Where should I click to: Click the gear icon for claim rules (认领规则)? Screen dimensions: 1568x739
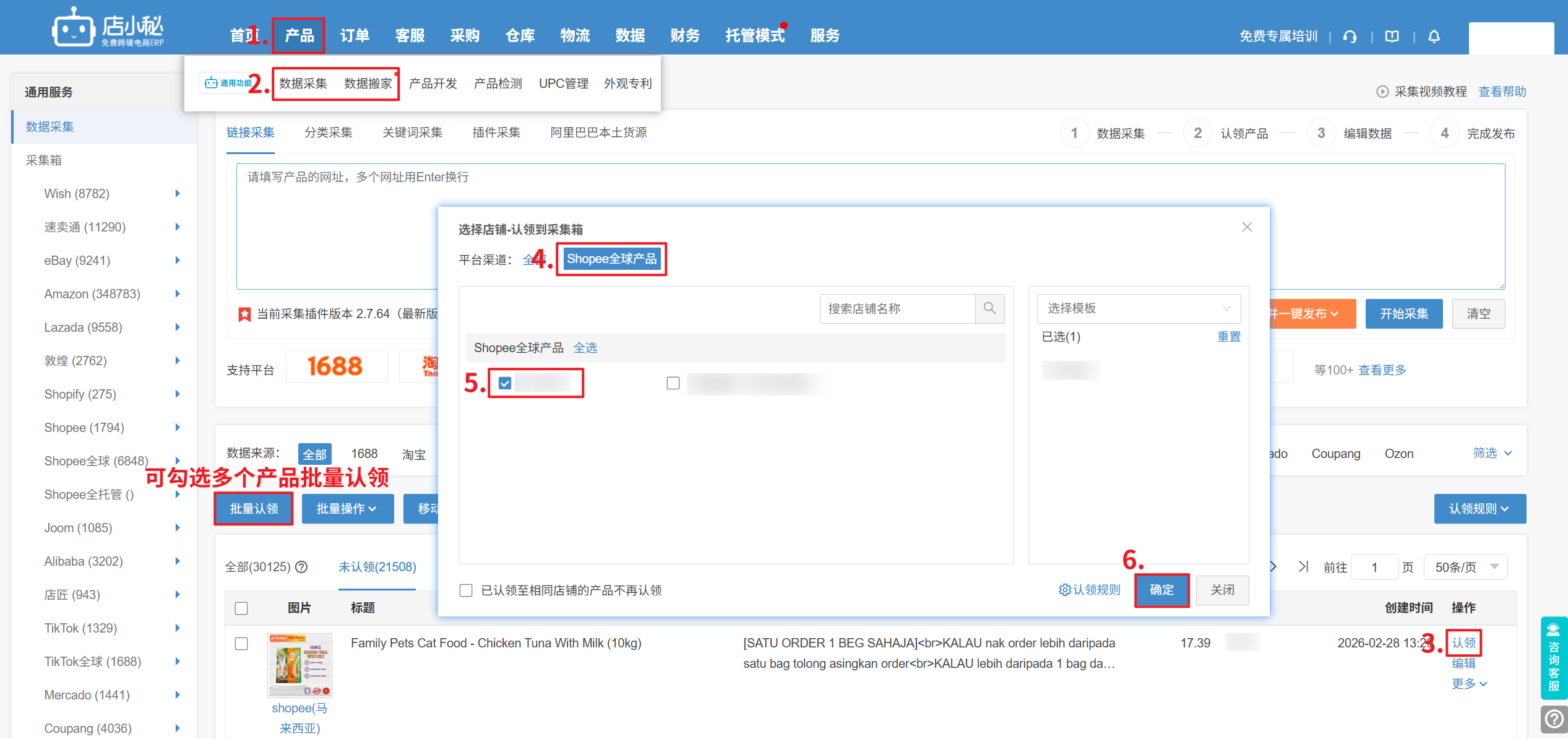pyautogui.click(x=1064, y=590)
